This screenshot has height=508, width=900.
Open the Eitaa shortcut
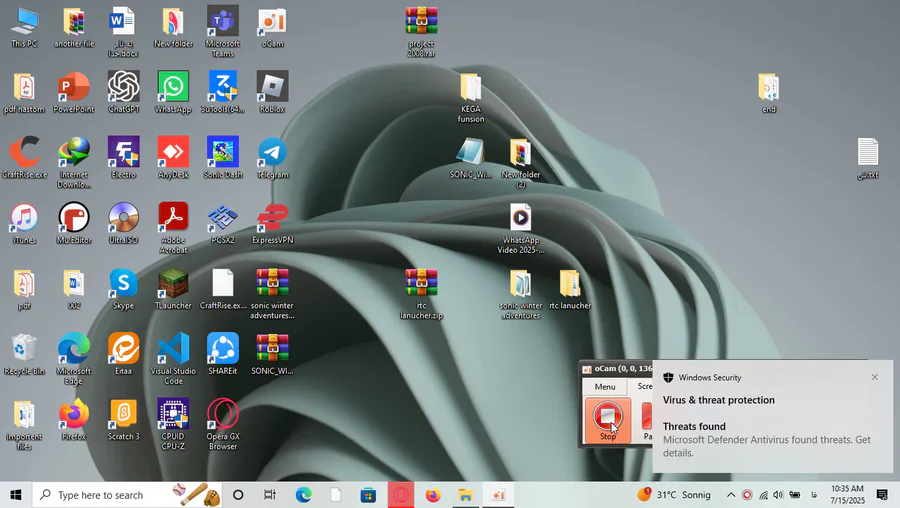point(123,354)
